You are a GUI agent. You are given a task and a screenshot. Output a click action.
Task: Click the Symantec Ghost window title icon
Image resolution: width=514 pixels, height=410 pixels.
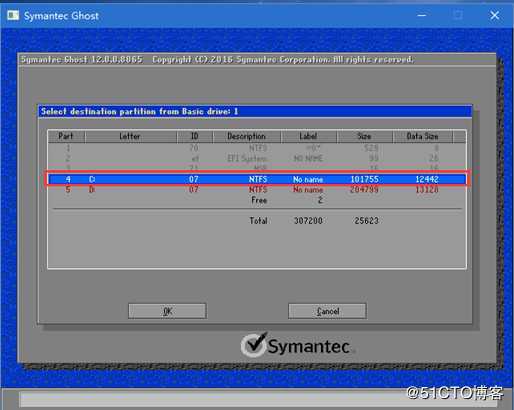[13, 15]
